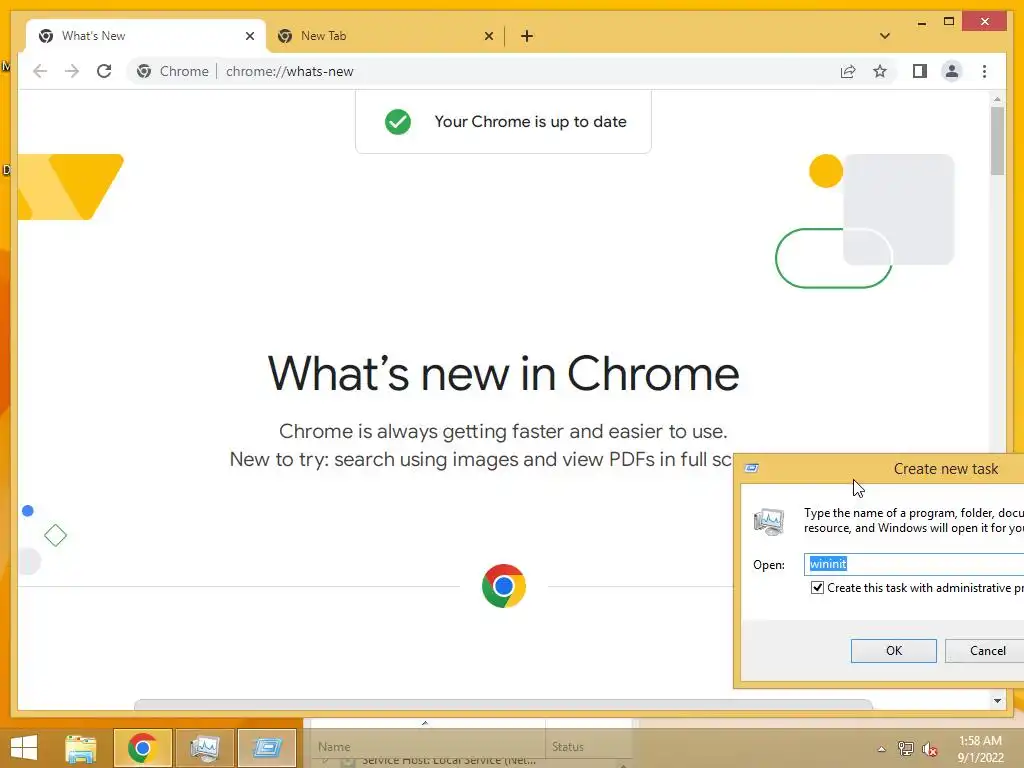Open the Chrome side panel

click(x=920, y=71)
